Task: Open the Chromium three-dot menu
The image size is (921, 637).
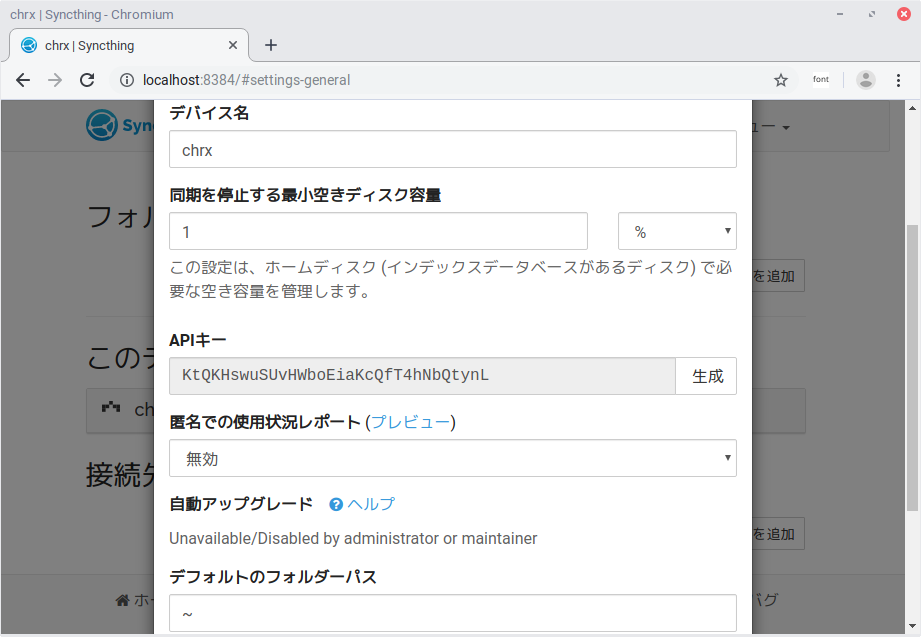Action: (x=897, y=80)
